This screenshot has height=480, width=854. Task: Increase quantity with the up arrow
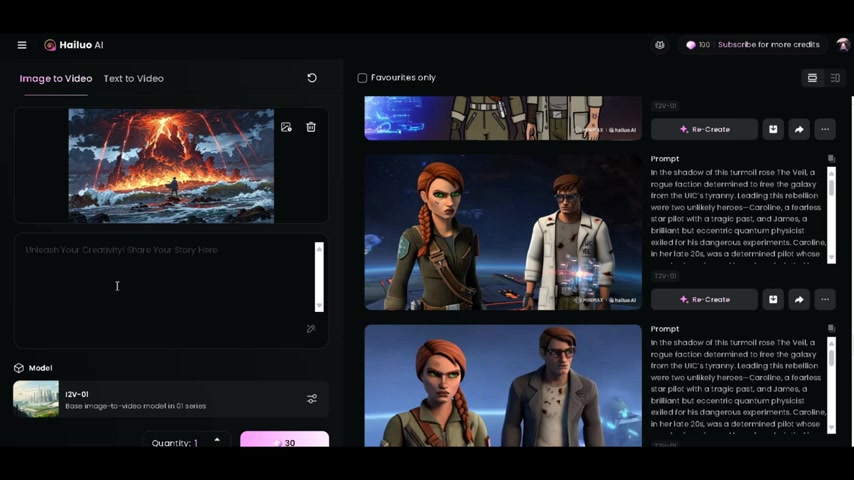tap(217, 439)
